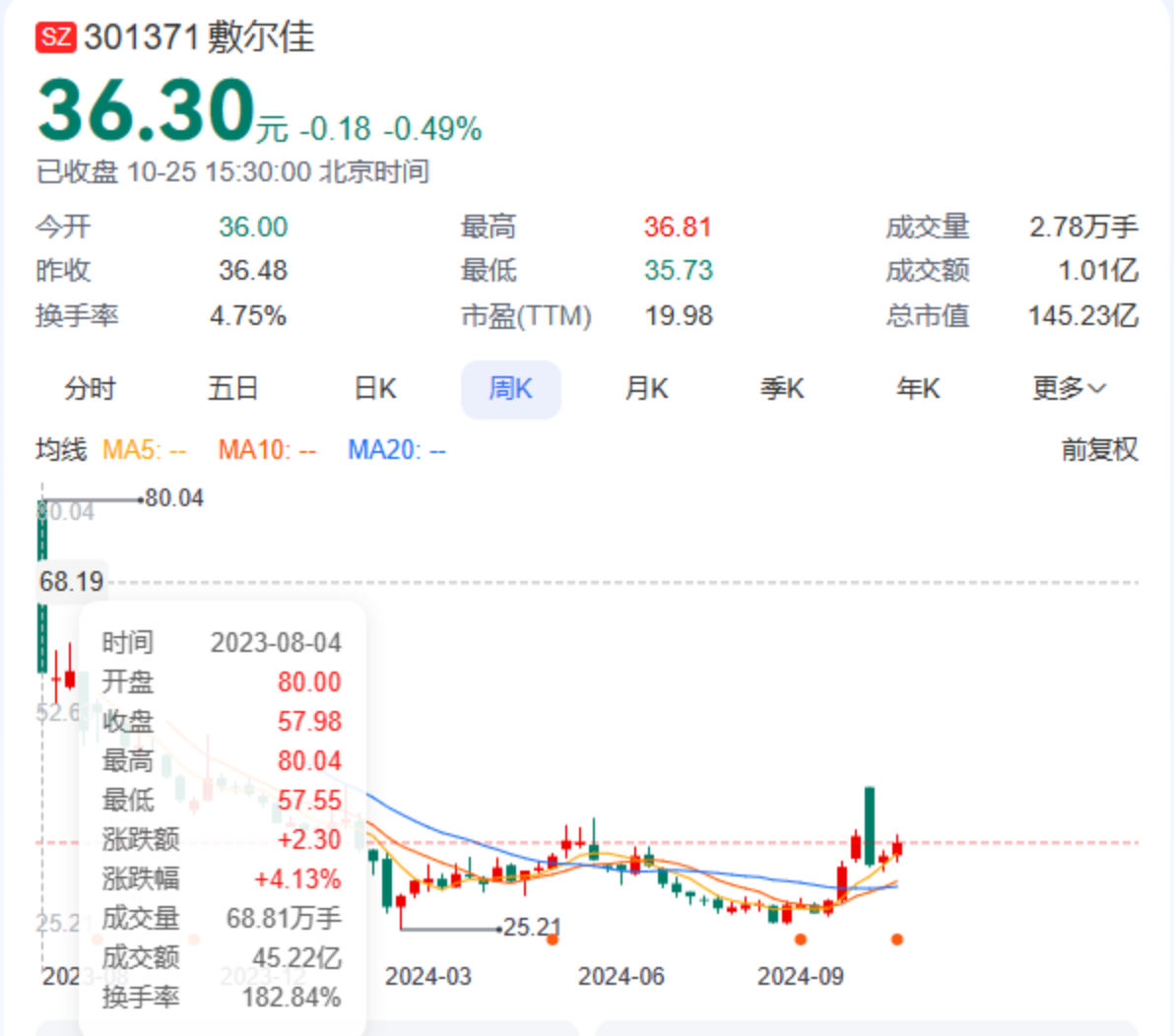
Task: Click the tooltip 开盘 value 80.00
Action: (309, 682)
